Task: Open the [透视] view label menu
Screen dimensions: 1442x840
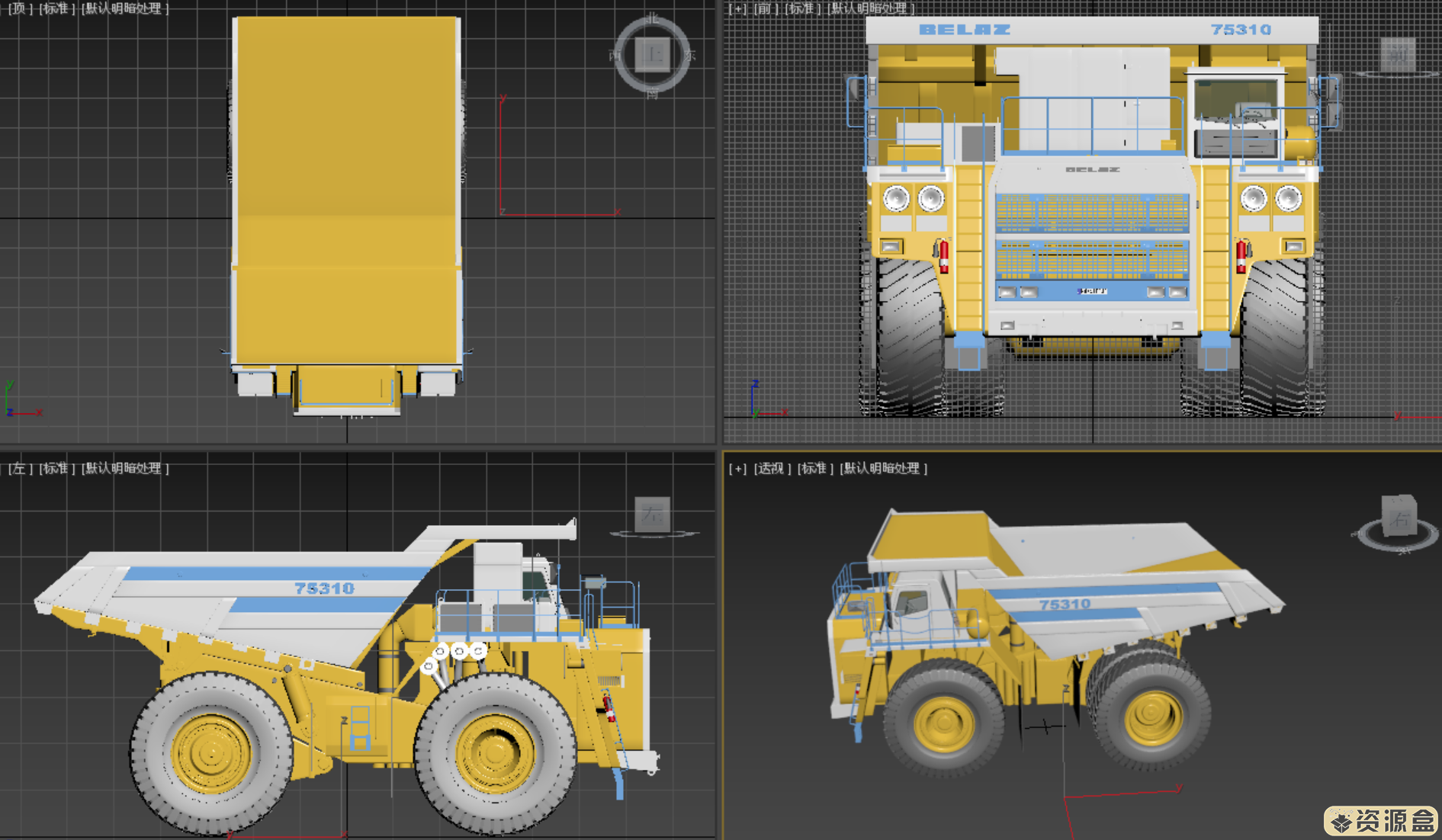Action: [x=772, y=468]
